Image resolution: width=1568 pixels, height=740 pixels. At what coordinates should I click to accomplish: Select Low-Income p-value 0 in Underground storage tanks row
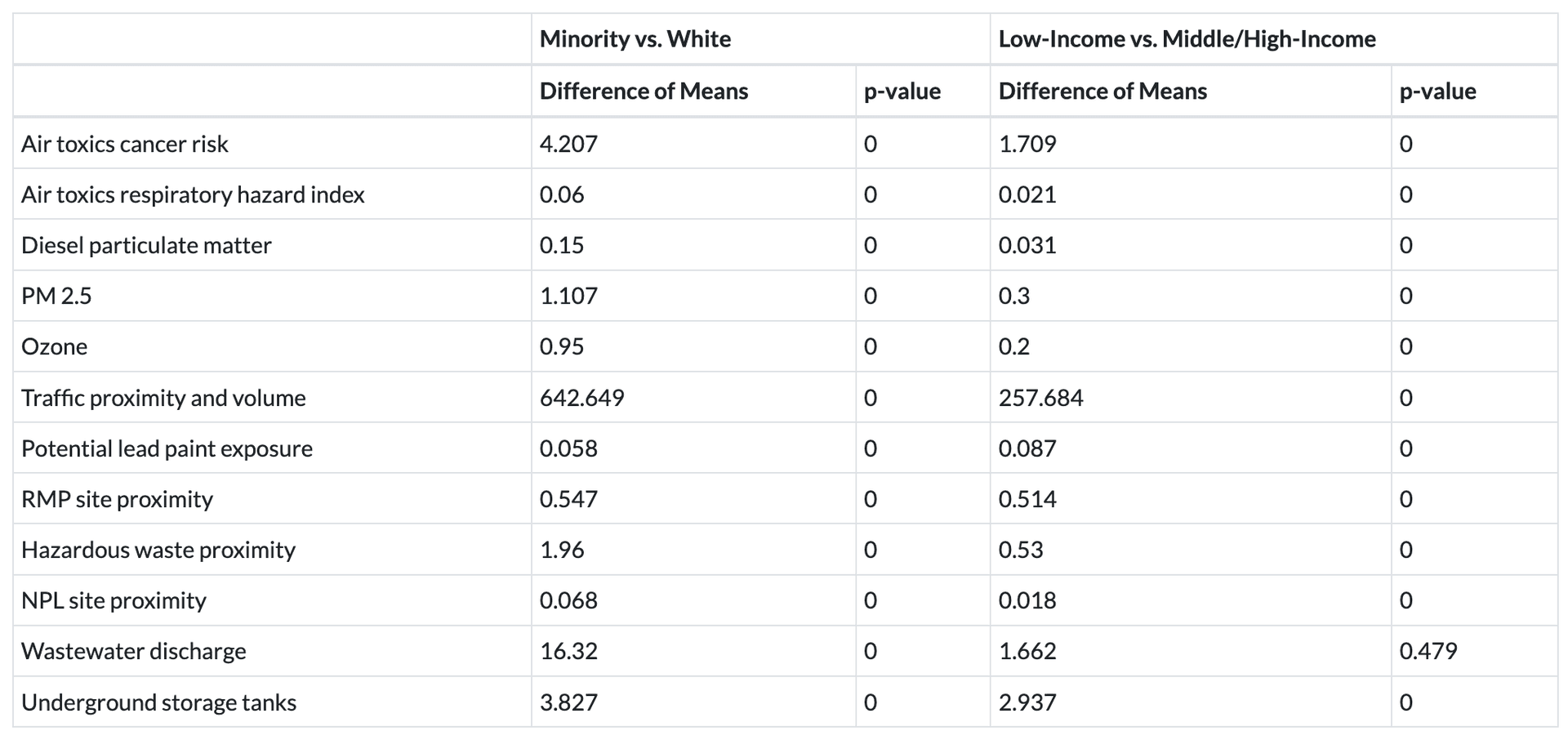[1406, 702]
